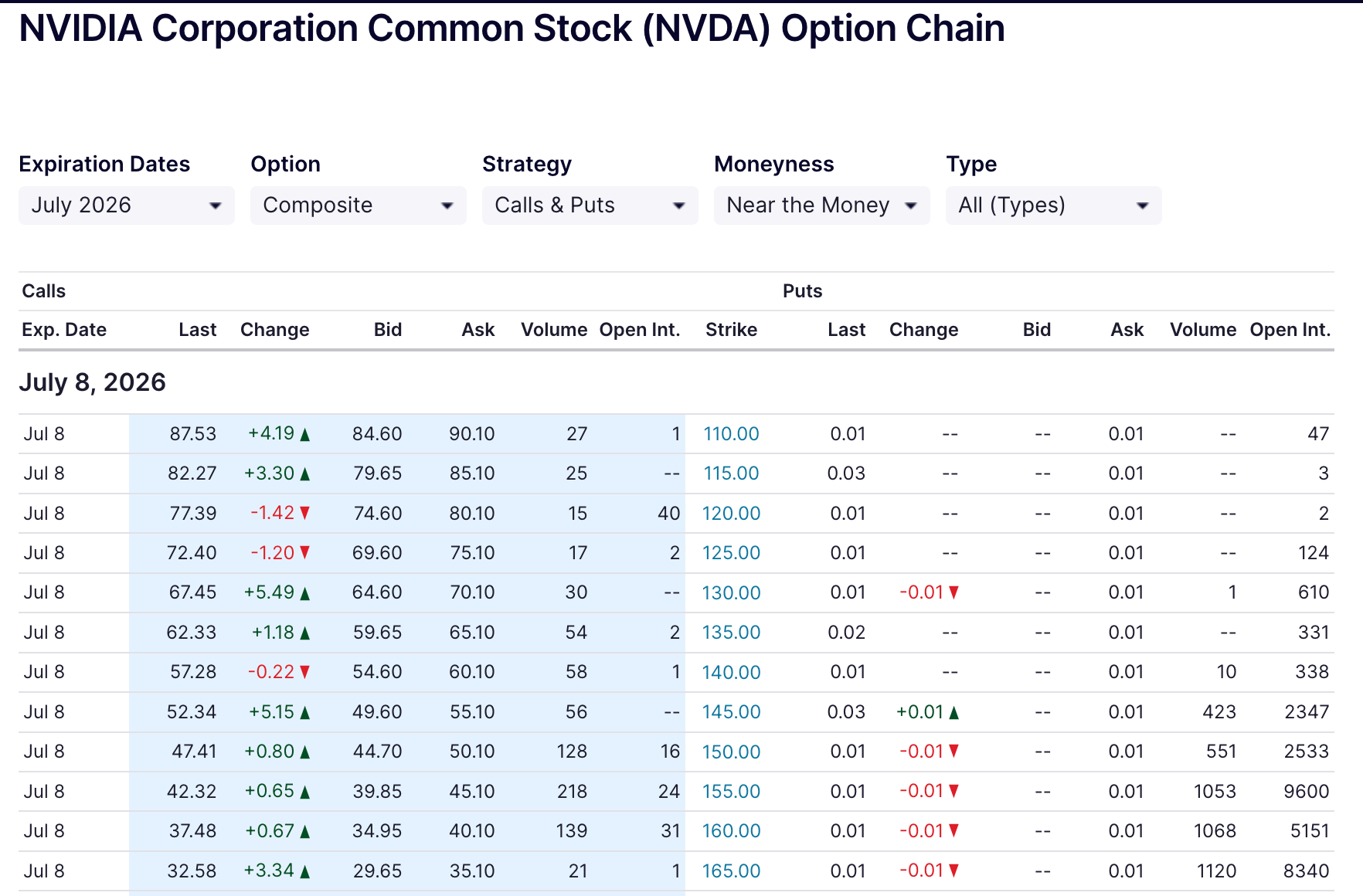Open the Type All (Types) dropdown
Image resolution: width=1363 pixels, height=896 pixels.
1054,205
